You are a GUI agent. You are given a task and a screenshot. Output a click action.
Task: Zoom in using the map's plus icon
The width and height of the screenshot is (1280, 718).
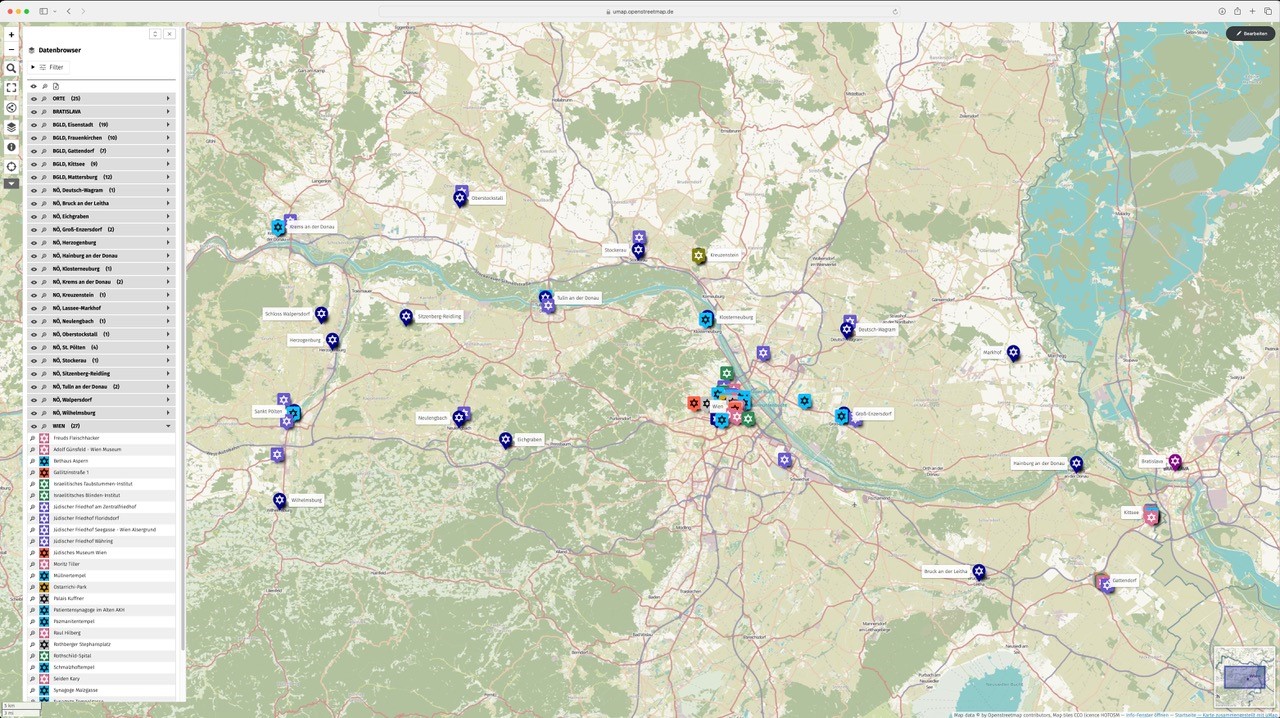[11, 33]
